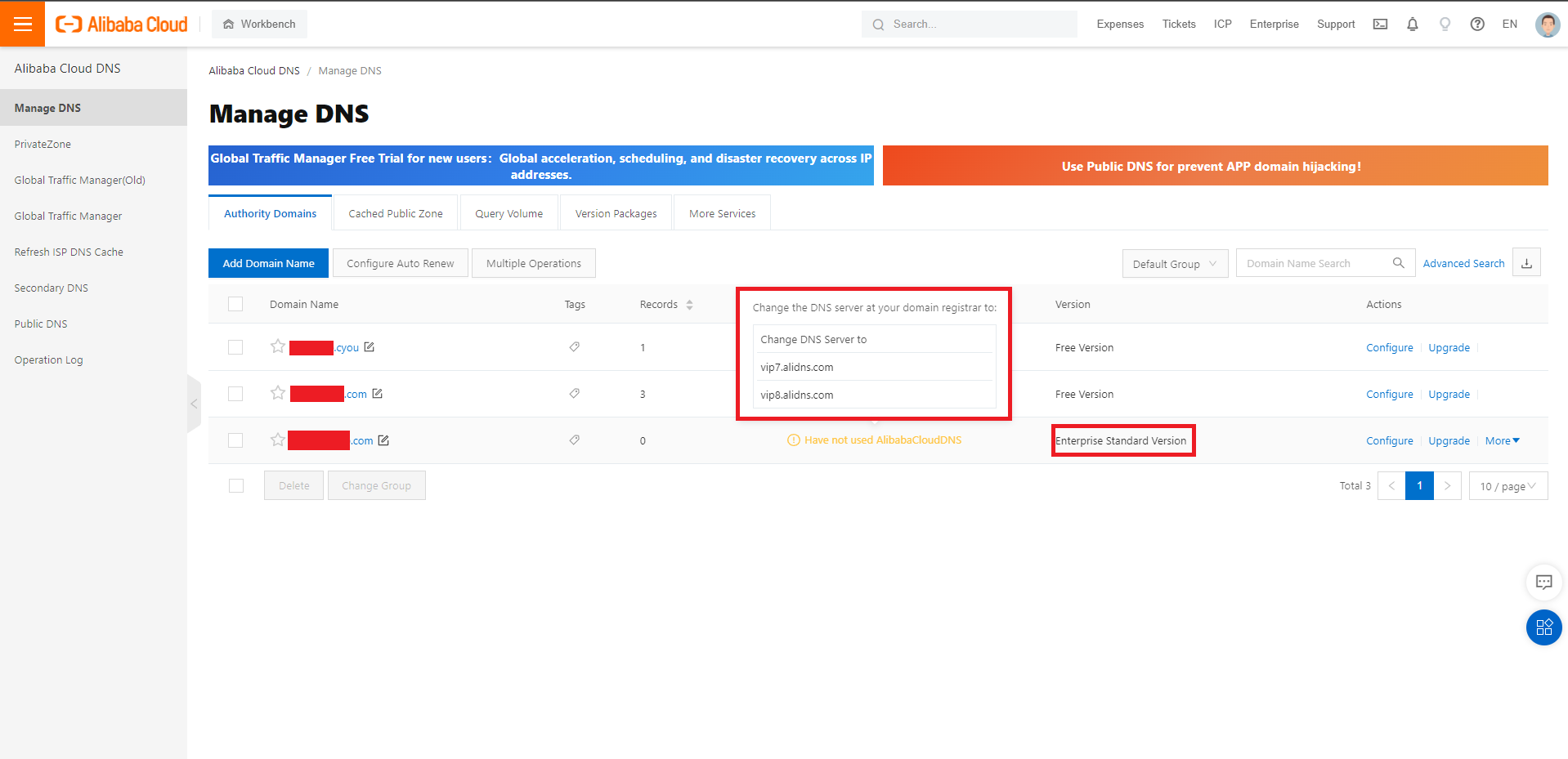Screen dimensions: 1568x759
Task: Select the 3-record .com domain checkbox
Action: point(235,394)
